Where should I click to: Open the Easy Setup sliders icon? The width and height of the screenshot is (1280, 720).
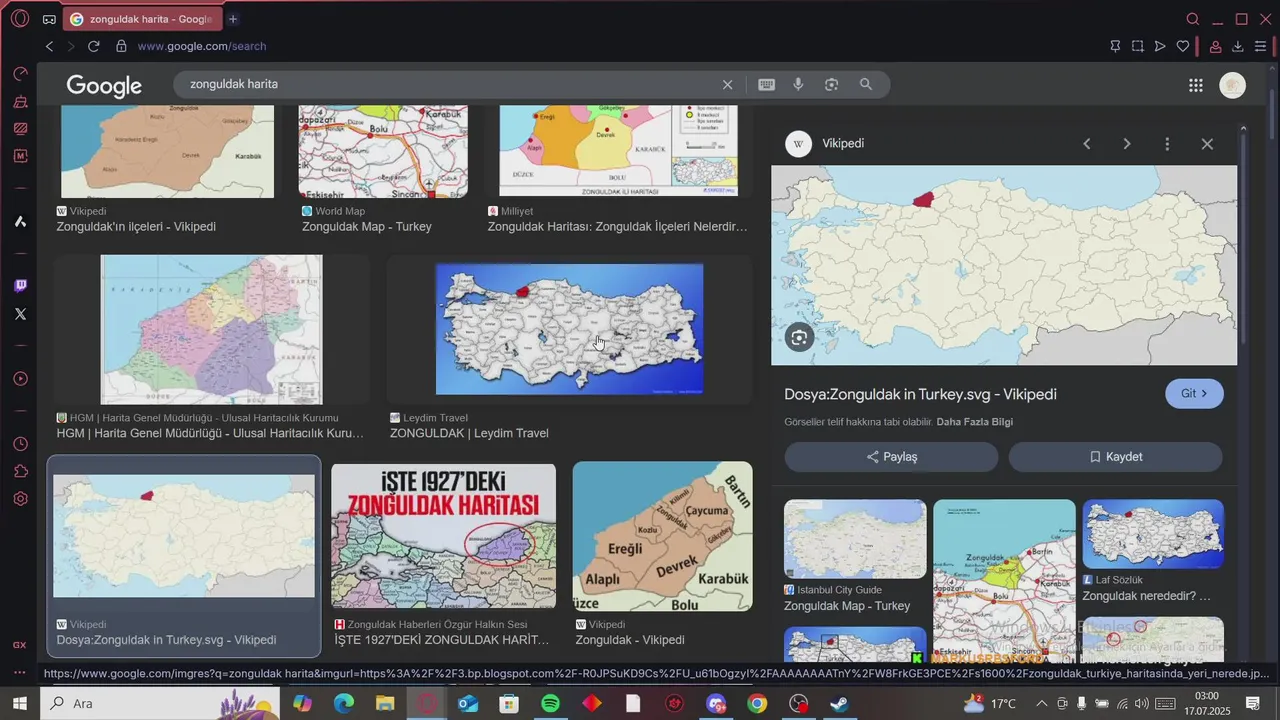(x=1261, y=46)
